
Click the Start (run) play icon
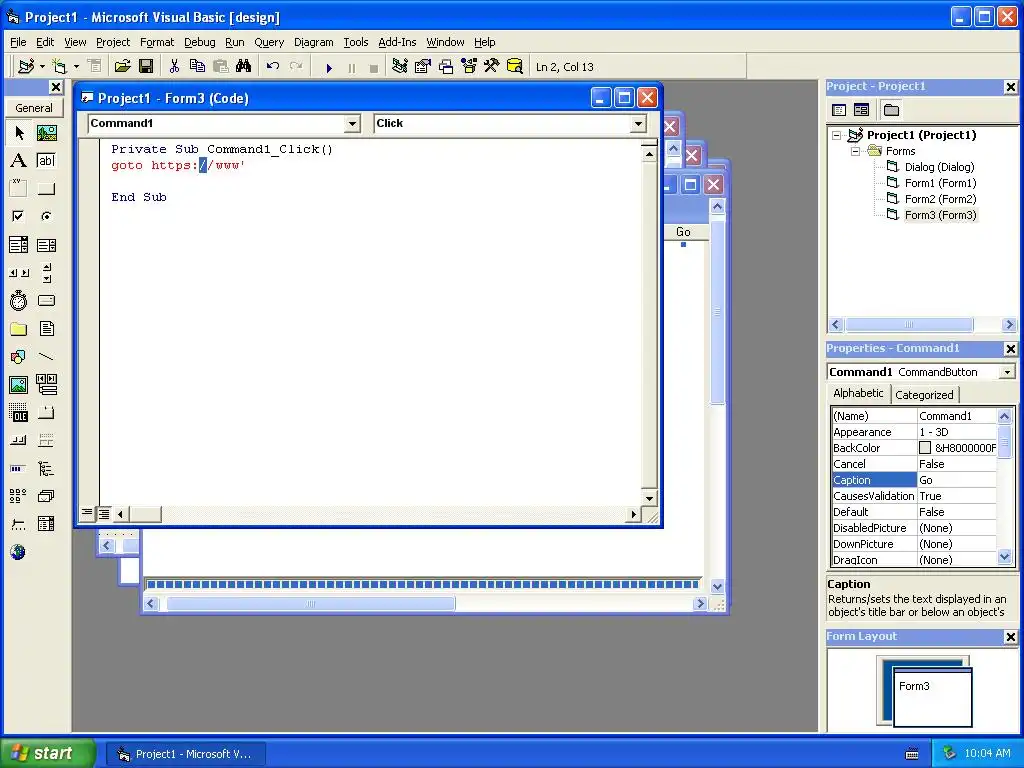click(x=329, y=67)
